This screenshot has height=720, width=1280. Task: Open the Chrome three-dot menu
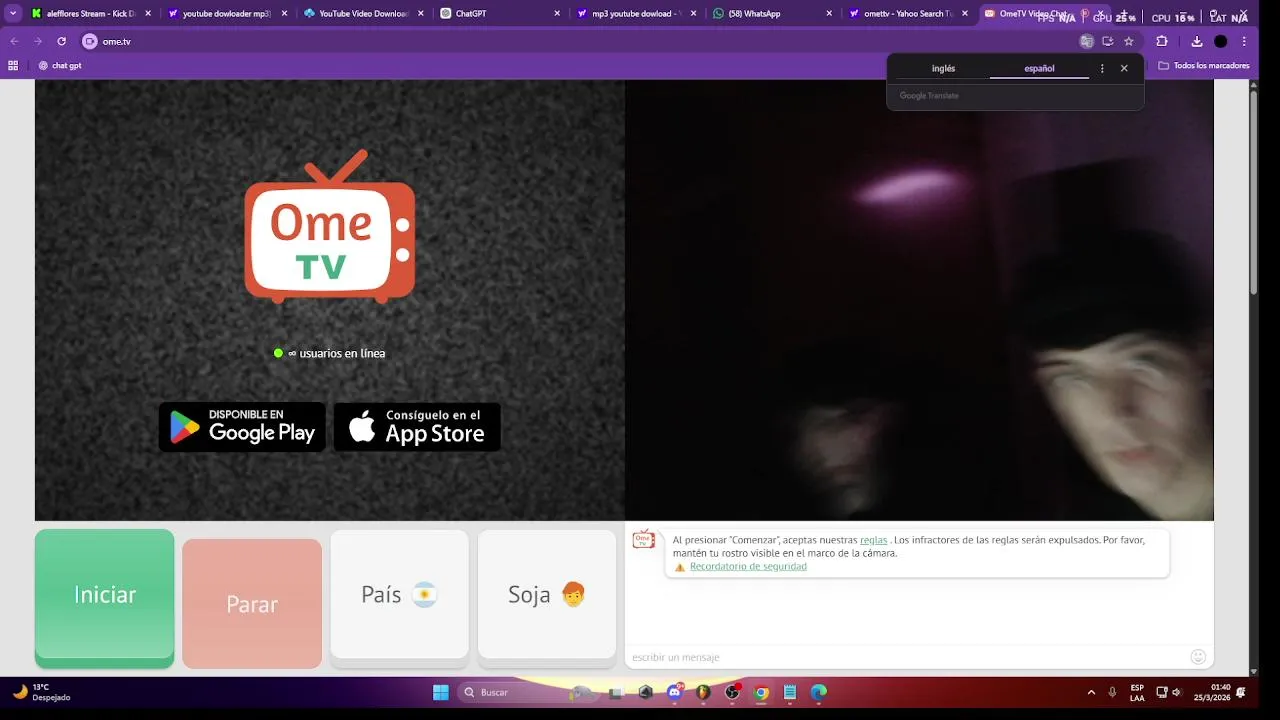coord(1244,41)
